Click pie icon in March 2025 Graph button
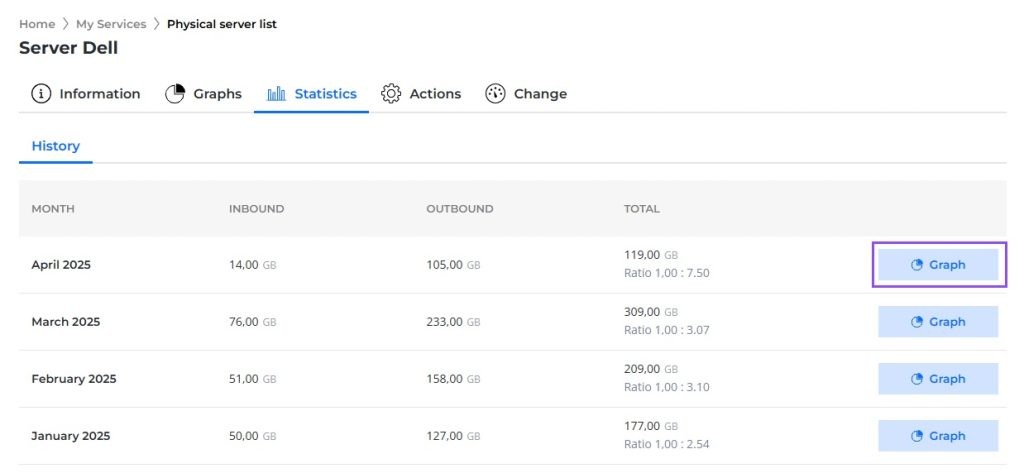The height and width of the screenshot is (473, 1024). click(x=916, y=322)
